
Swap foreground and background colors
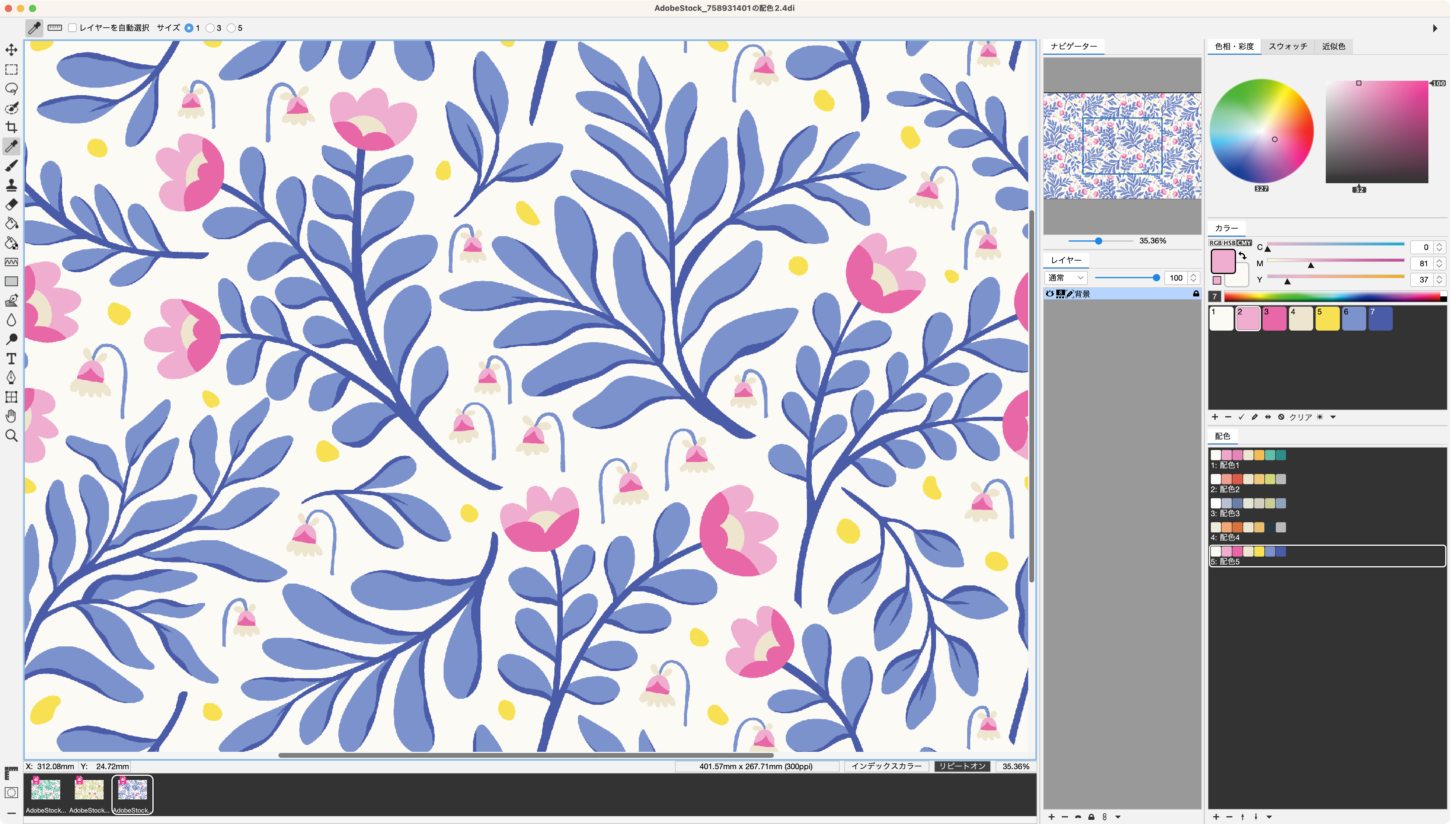click(x=1242, y=256)
